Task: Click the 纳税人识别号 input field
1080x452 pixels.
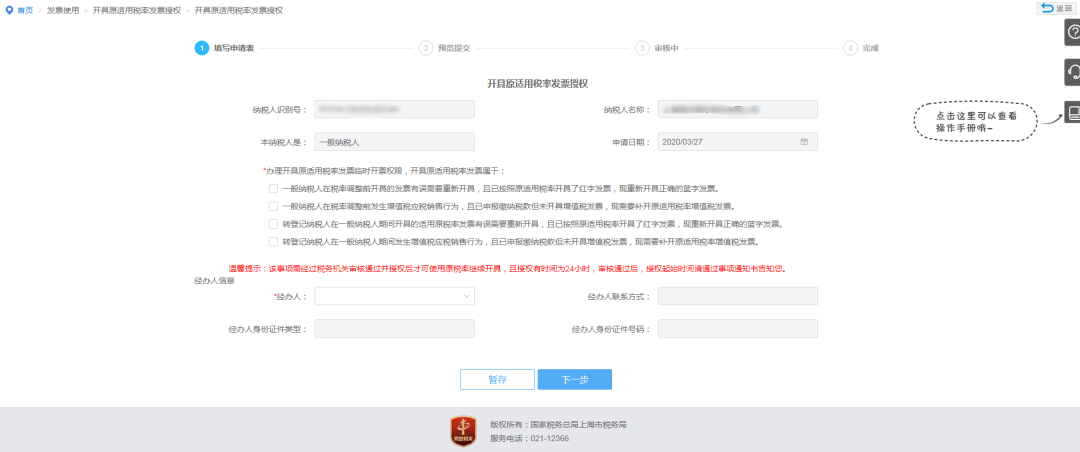Action: tap(395, 109)
